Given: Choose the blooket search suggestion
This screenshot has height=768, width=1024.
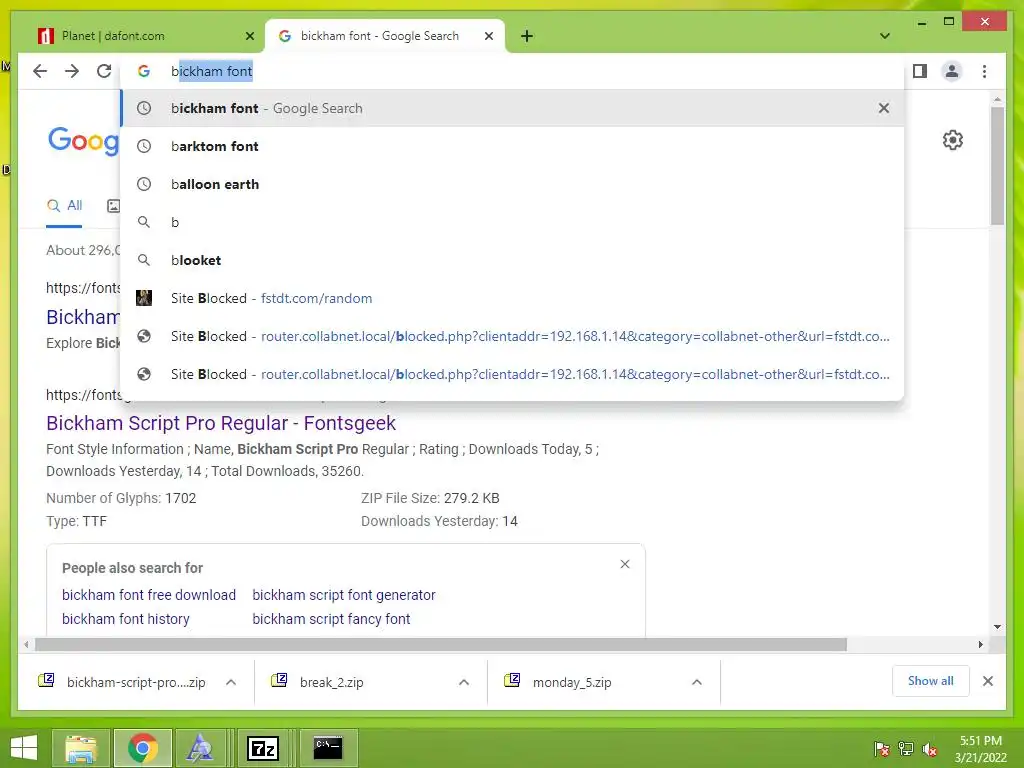Looking at the screenshot, I should [513, 260].
